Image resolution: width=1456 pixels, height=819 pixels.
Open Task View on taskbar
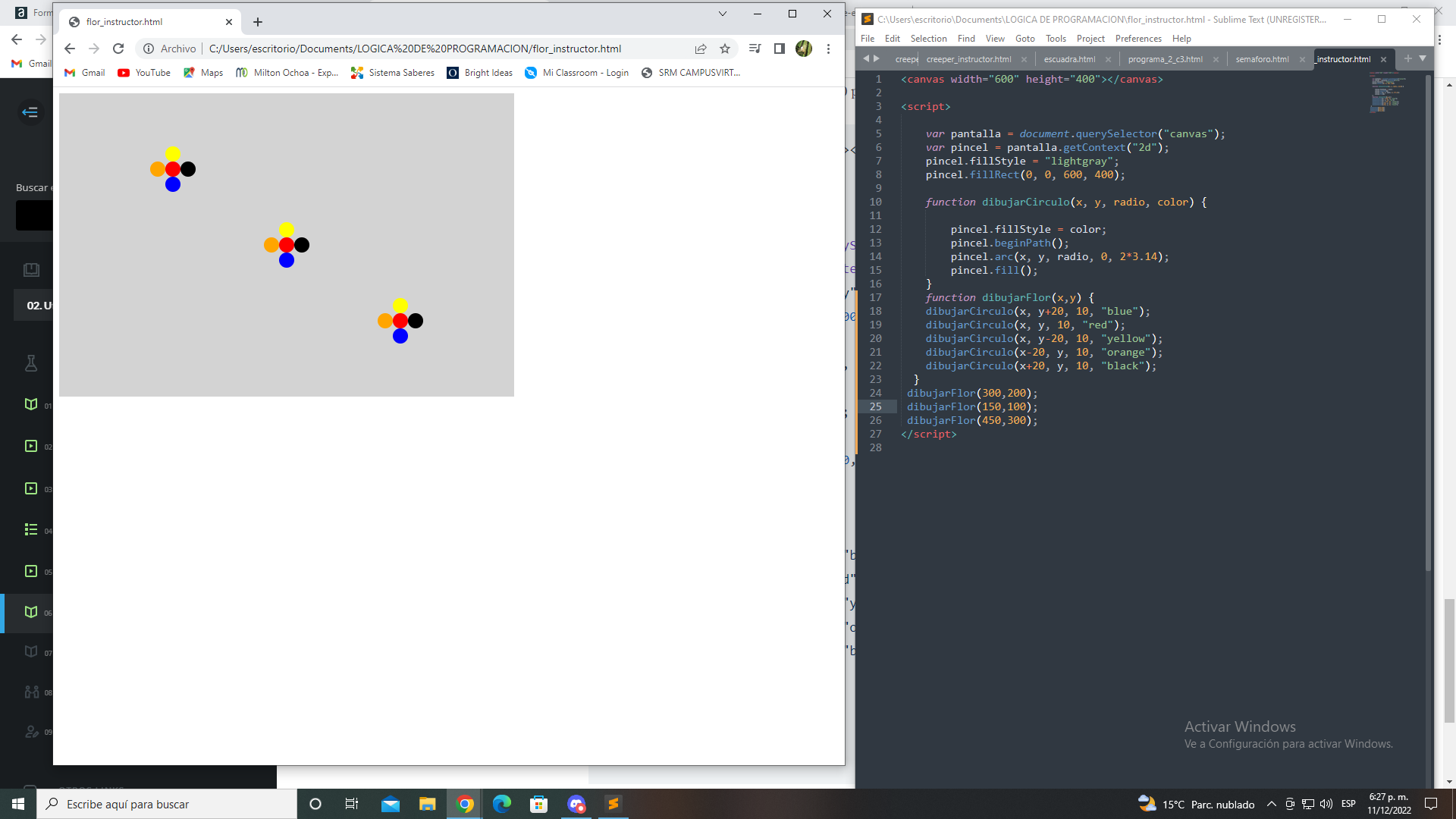(352, 804)
